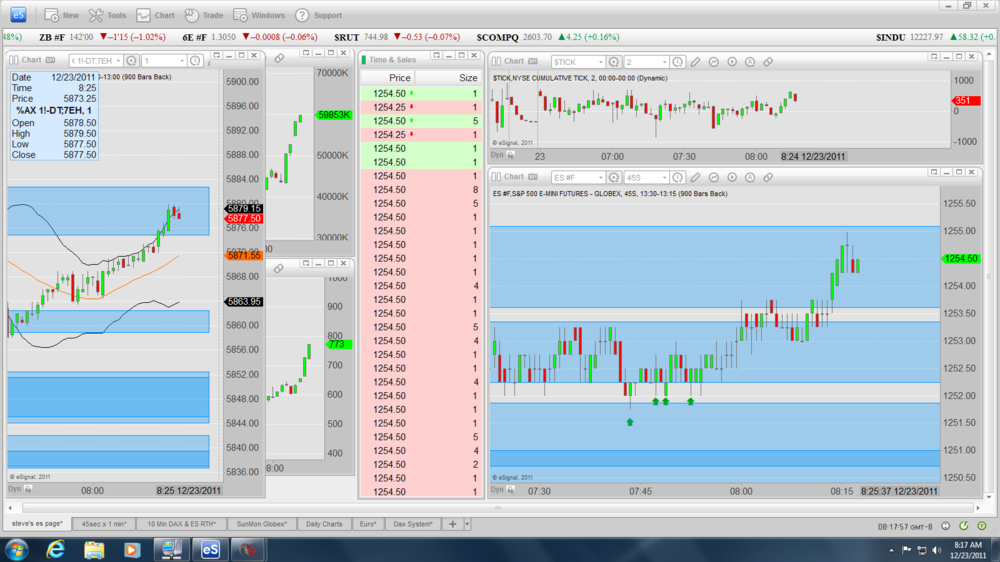1000x562 pixels.
Task: Click Dyn scale lock icon on DAX chart
Action: (x=28, y=489)
